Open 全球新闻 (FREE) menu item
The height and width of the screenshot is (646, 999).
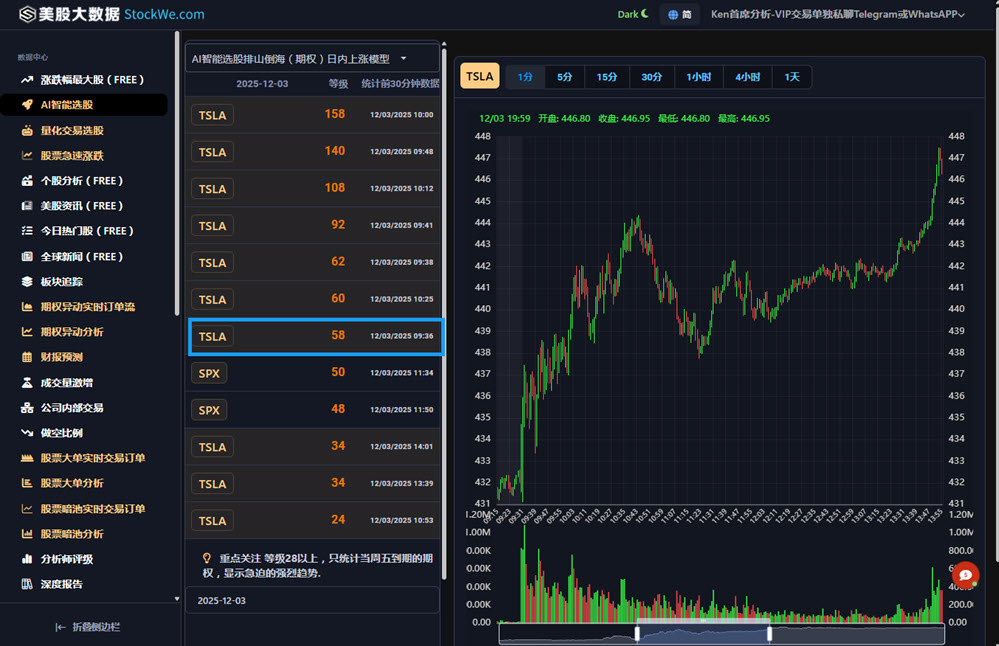pos(81,257)
